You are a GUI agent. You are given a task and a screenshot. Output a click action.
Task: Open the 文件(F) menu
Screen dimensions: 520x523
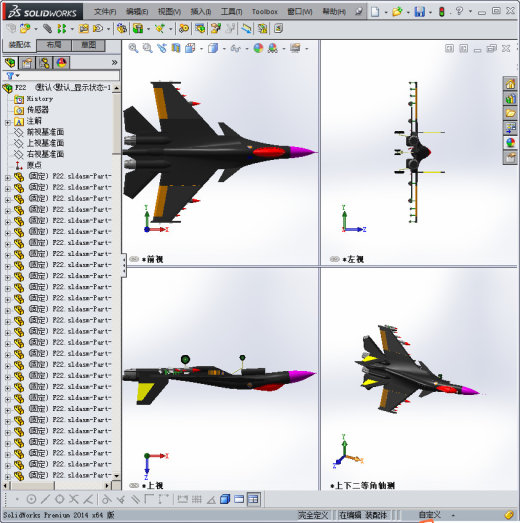105,12
